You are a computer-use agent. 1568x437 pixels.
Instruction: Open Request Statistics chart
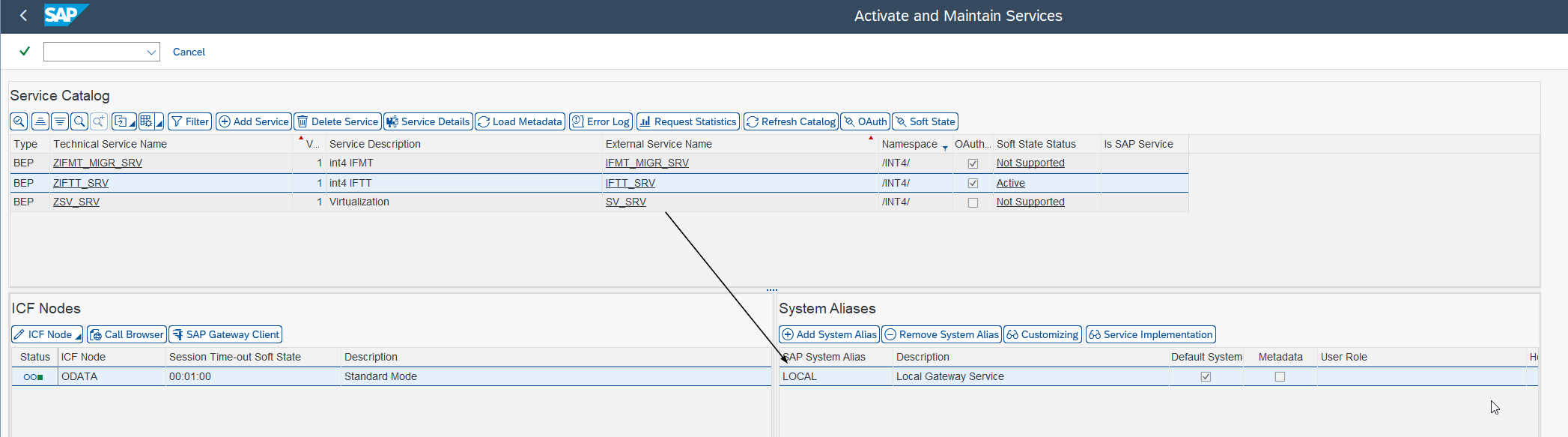[687, 121]
